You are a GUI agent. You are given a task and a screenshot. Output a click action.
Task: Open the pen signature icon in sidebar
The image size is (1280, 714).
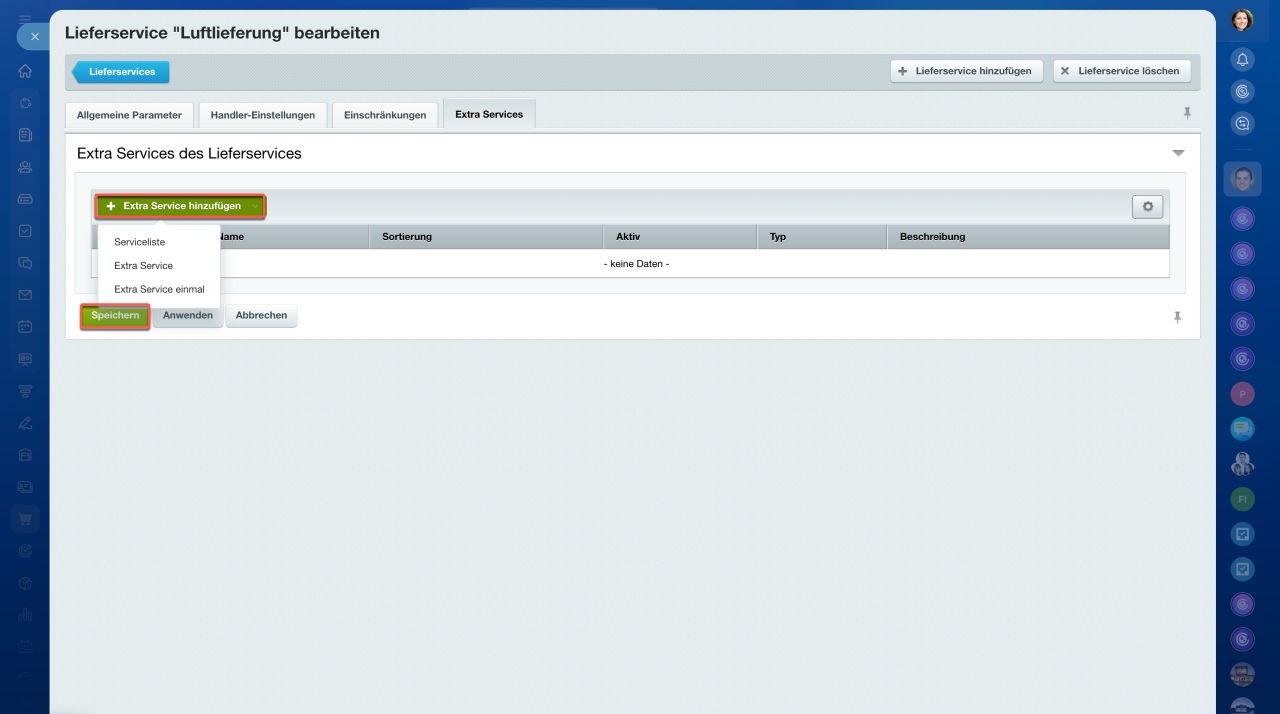25,422
